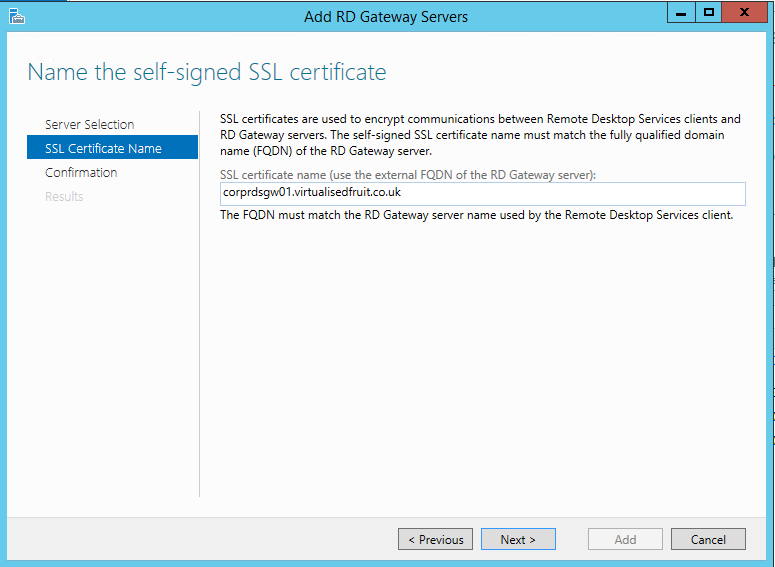Viewport: 775px width, 567px height.
Task: Click the greyed-out Results step
Action: click(64, 196)
